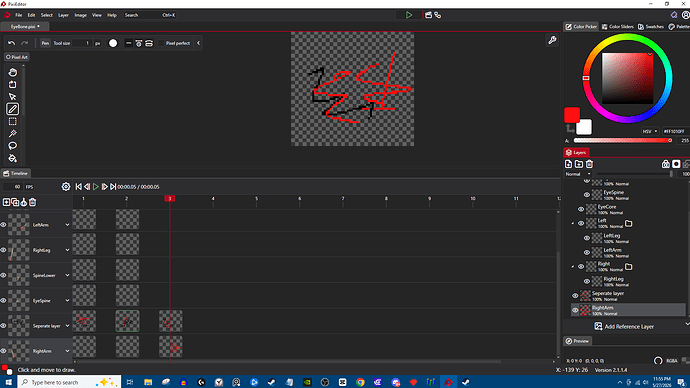Open timeline settings gear

[66, 187]
